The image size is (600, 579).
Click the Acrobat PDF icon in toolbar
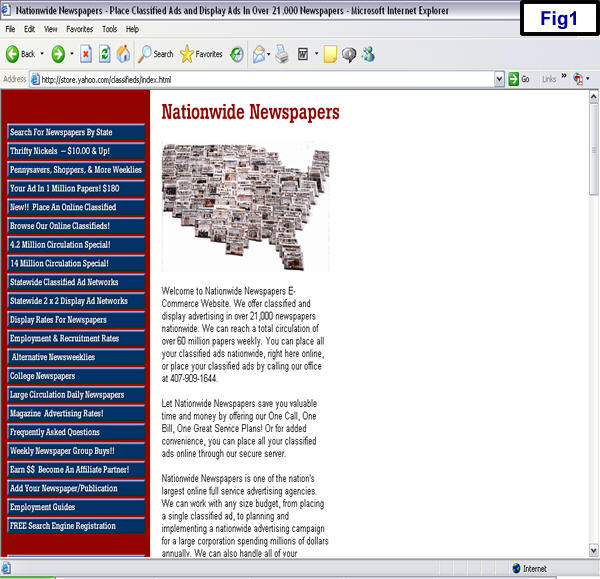[578, 79]
